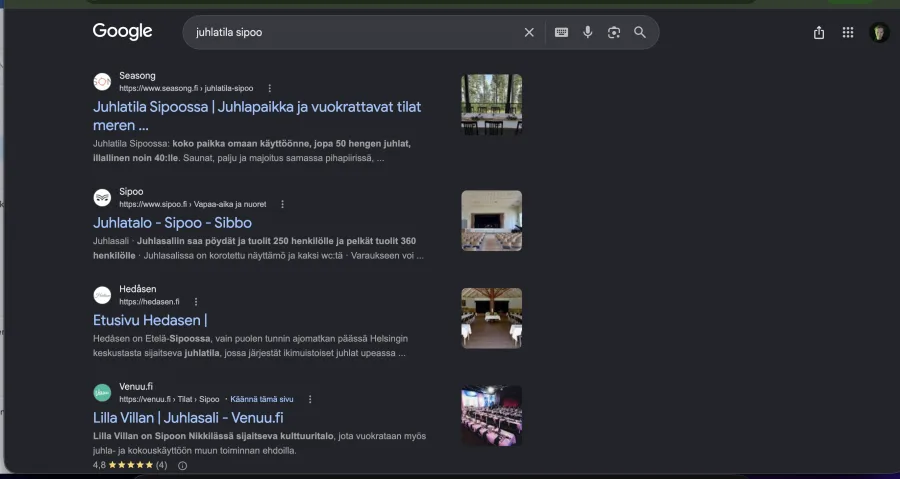The image size is (900, 479).
Task: Click the magnifying glass search button
Action: click(640, 33)
